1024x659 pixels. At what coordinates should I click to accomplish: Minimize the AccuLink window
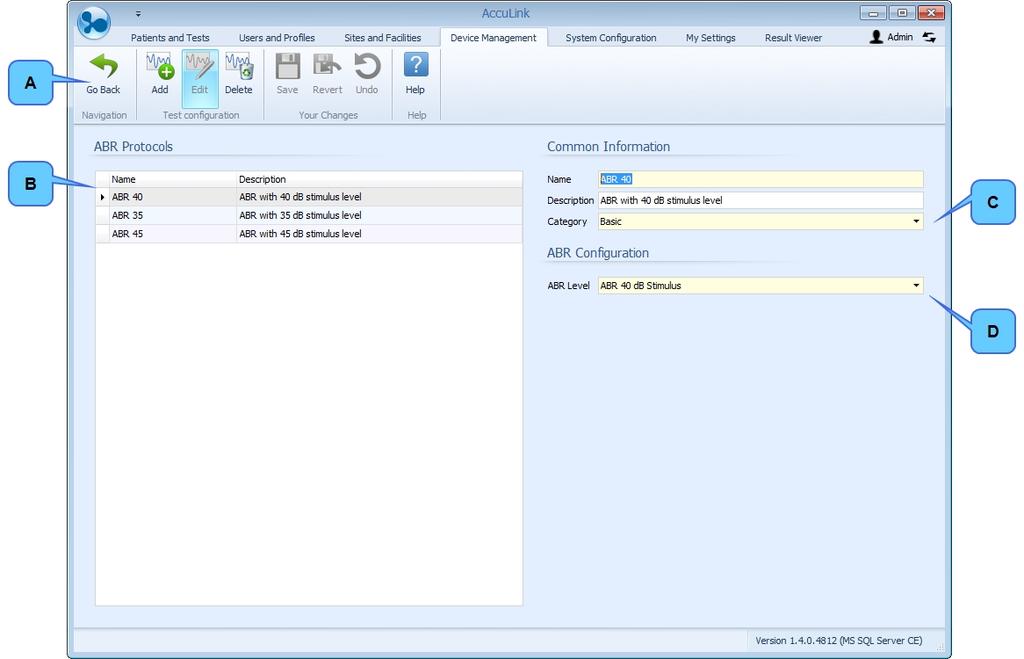pyautogui.click(x=873, y=13)
